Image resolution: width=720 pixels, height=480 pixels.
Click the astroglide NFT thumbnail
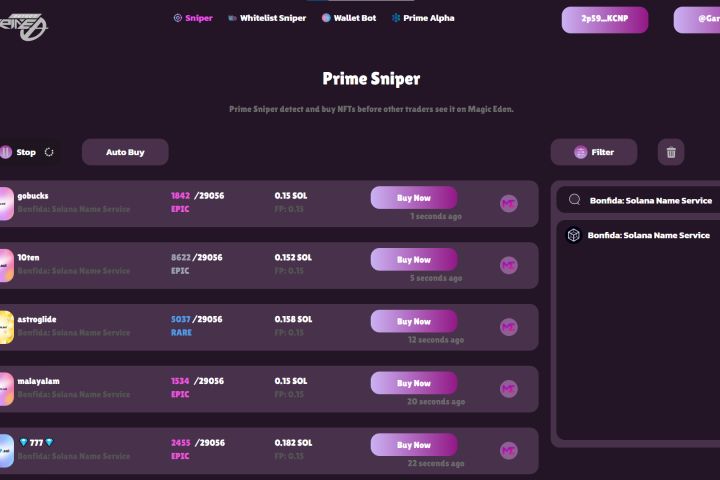pos(6,327)
